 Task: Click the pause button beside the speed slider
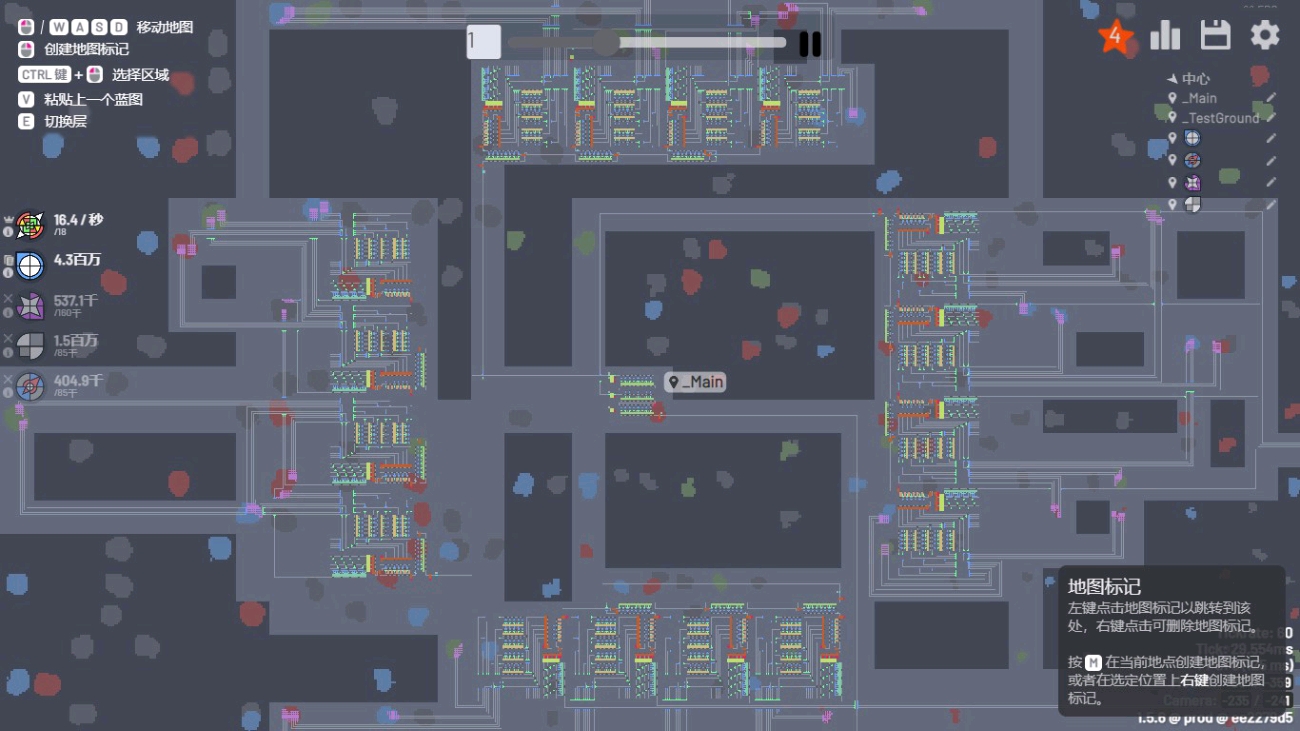point(810,44)
